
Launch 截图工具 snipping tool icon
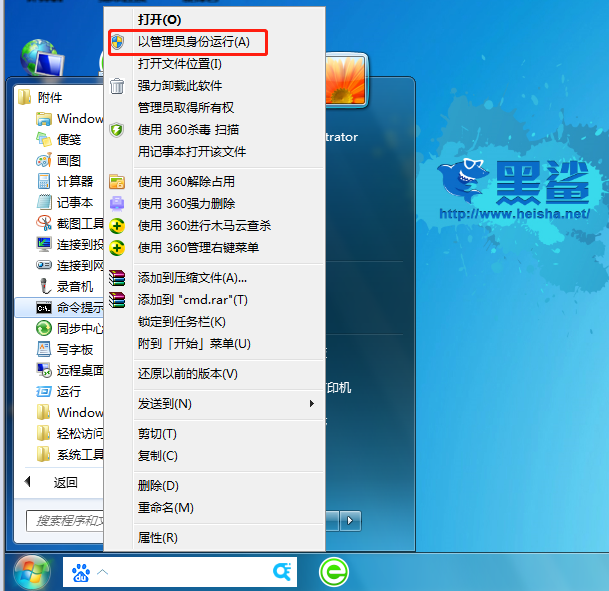[x=44, y=223]
